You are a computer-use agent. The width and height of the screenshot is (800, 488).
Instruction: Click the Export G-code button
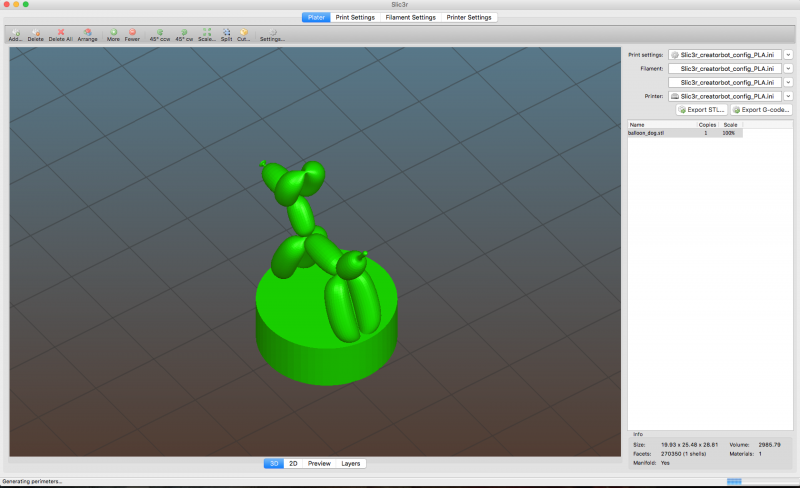click(762, 109)
